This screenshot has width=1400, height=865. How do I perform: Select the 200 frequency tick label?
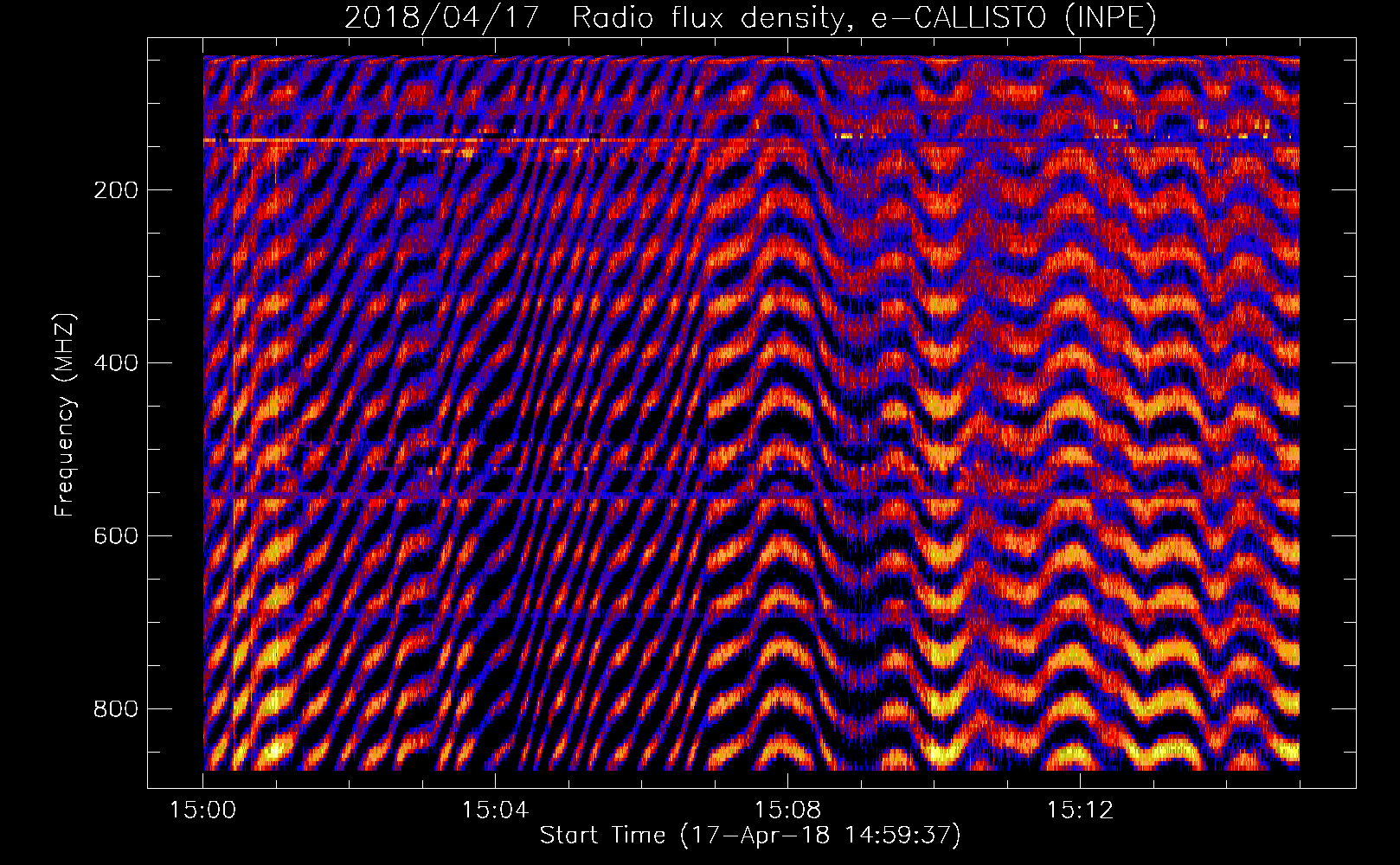[116, 190]
